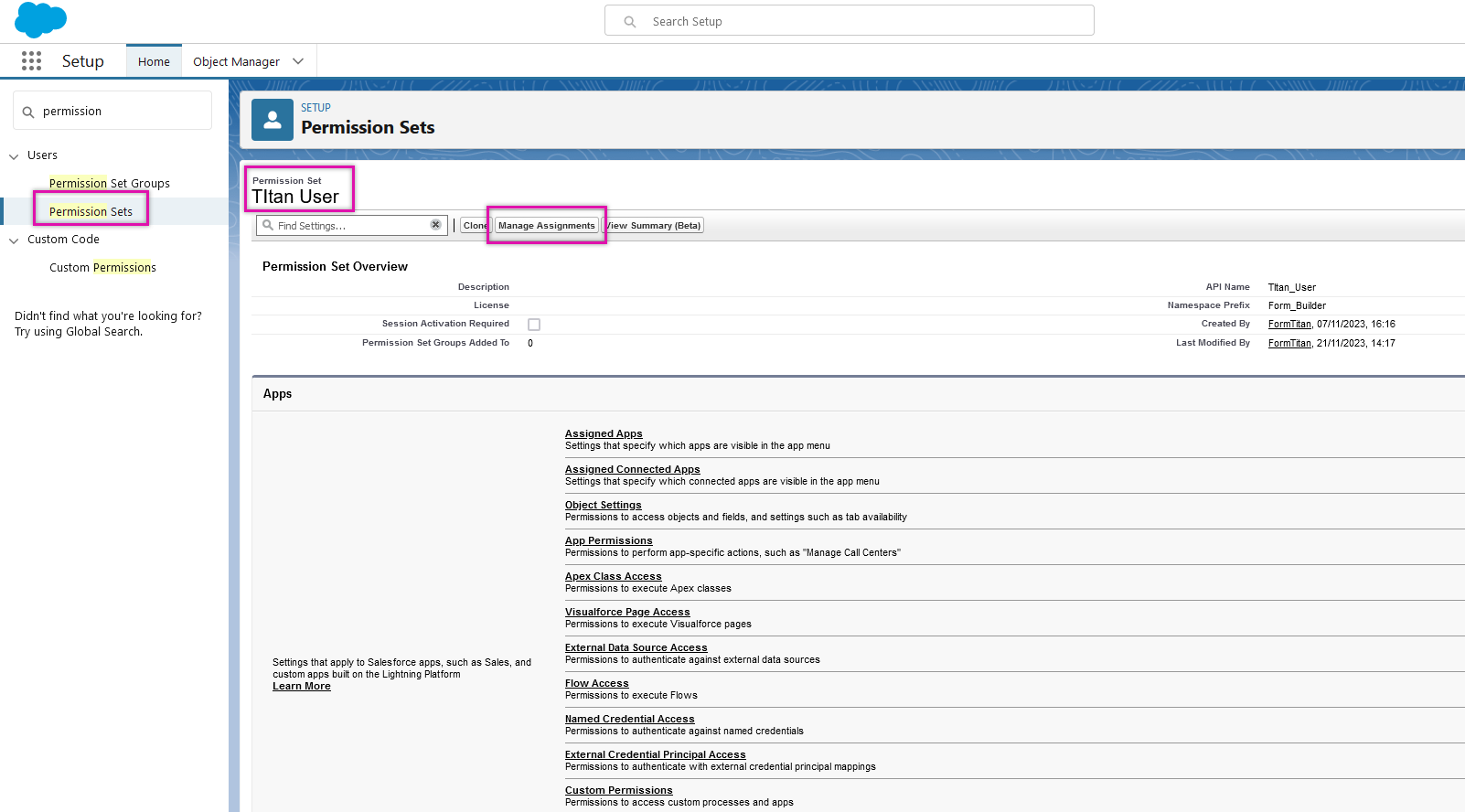
Task: Click the Apps section heading
Action: pyautogui.click(x=277, y=393)
